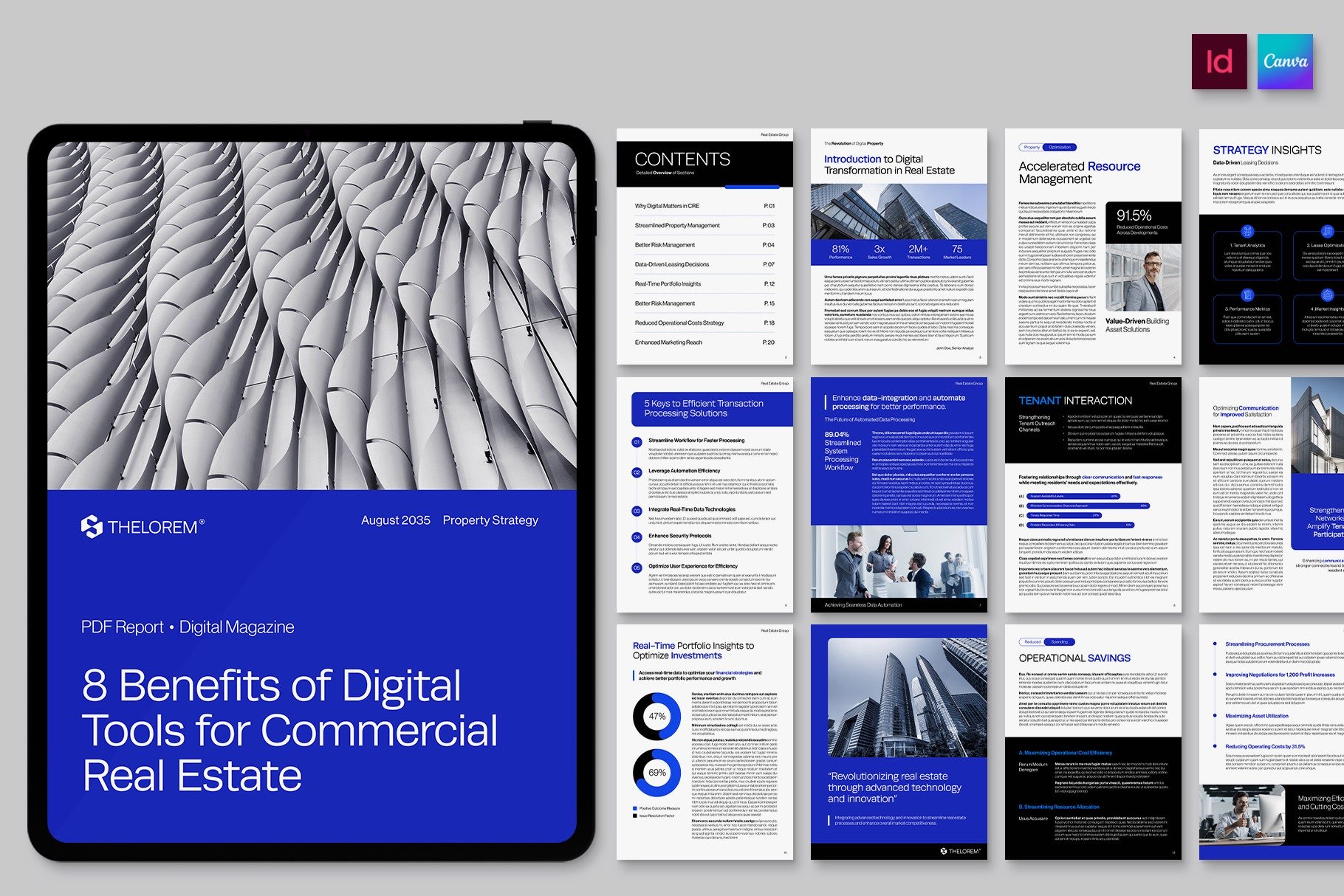This screenshot has width=1344, height=896.
Task: Click the Lease Optimization icon on Strategy Insights
Action: point(1327,232)
